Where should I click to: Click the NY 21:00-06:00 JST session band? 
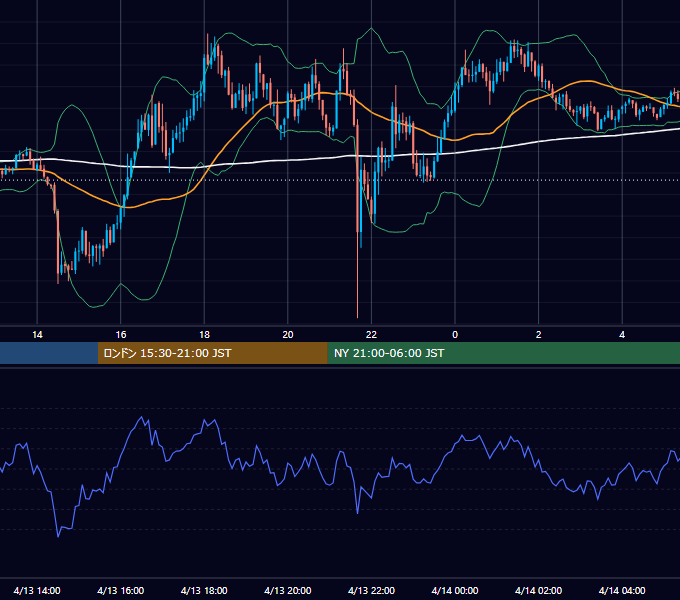click(x=503, y=353)
